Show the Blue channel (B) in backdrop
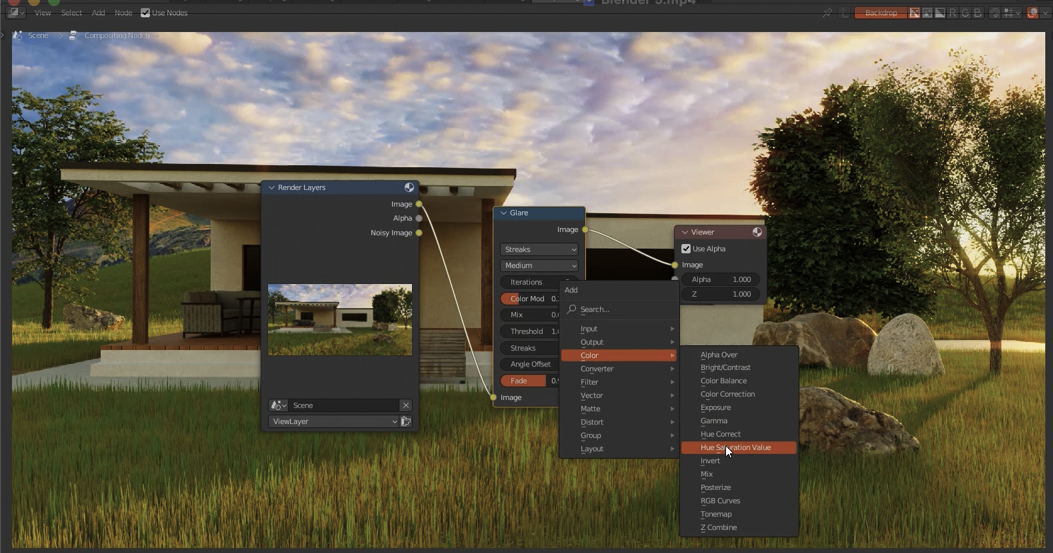Viewport: 1053px width, 553px height. pyautogui.click(x=978, y=13)
